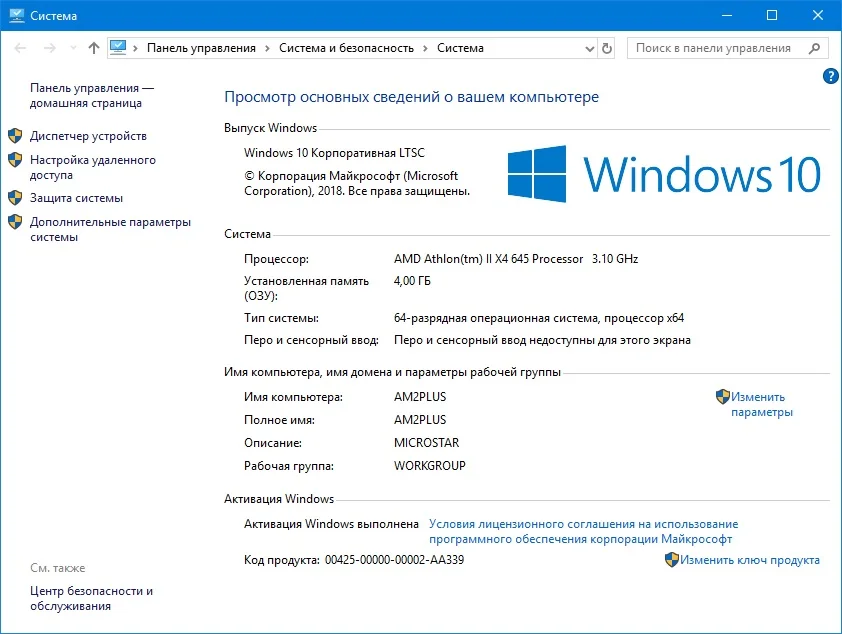Open Защита системы link
This screenshot has height=634, width=842.
coord(76,198)
